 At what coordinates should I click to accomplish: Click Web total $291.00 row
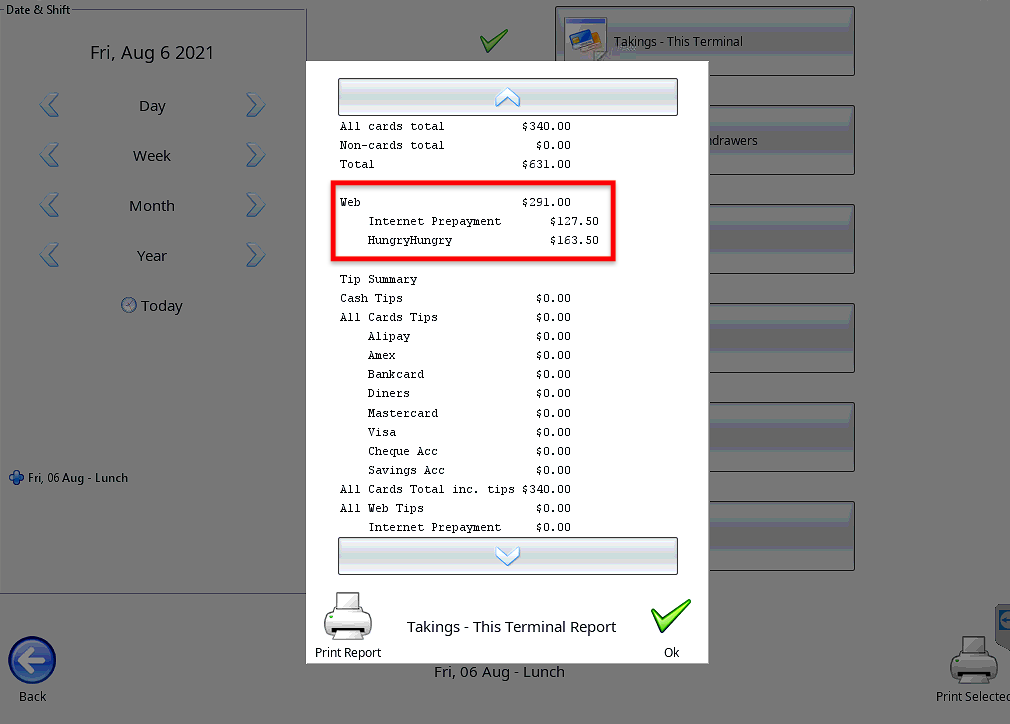coord(455,202)
